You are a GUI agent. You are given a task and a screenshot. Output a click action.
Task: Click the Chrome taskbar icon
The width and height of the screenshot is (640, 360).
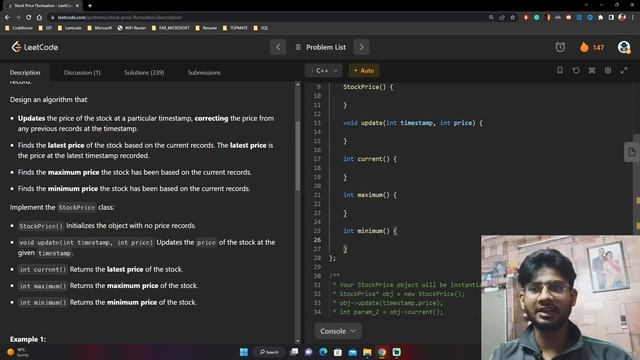382,352
